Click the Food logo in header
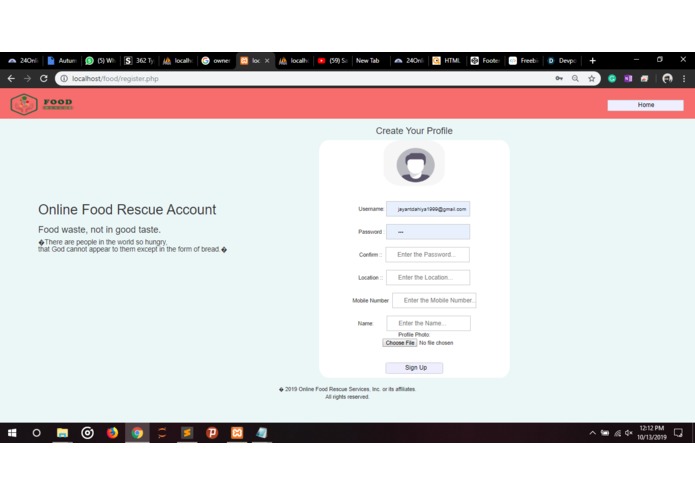This screenshot has height=494, width=695. click(x=41, y=104)
